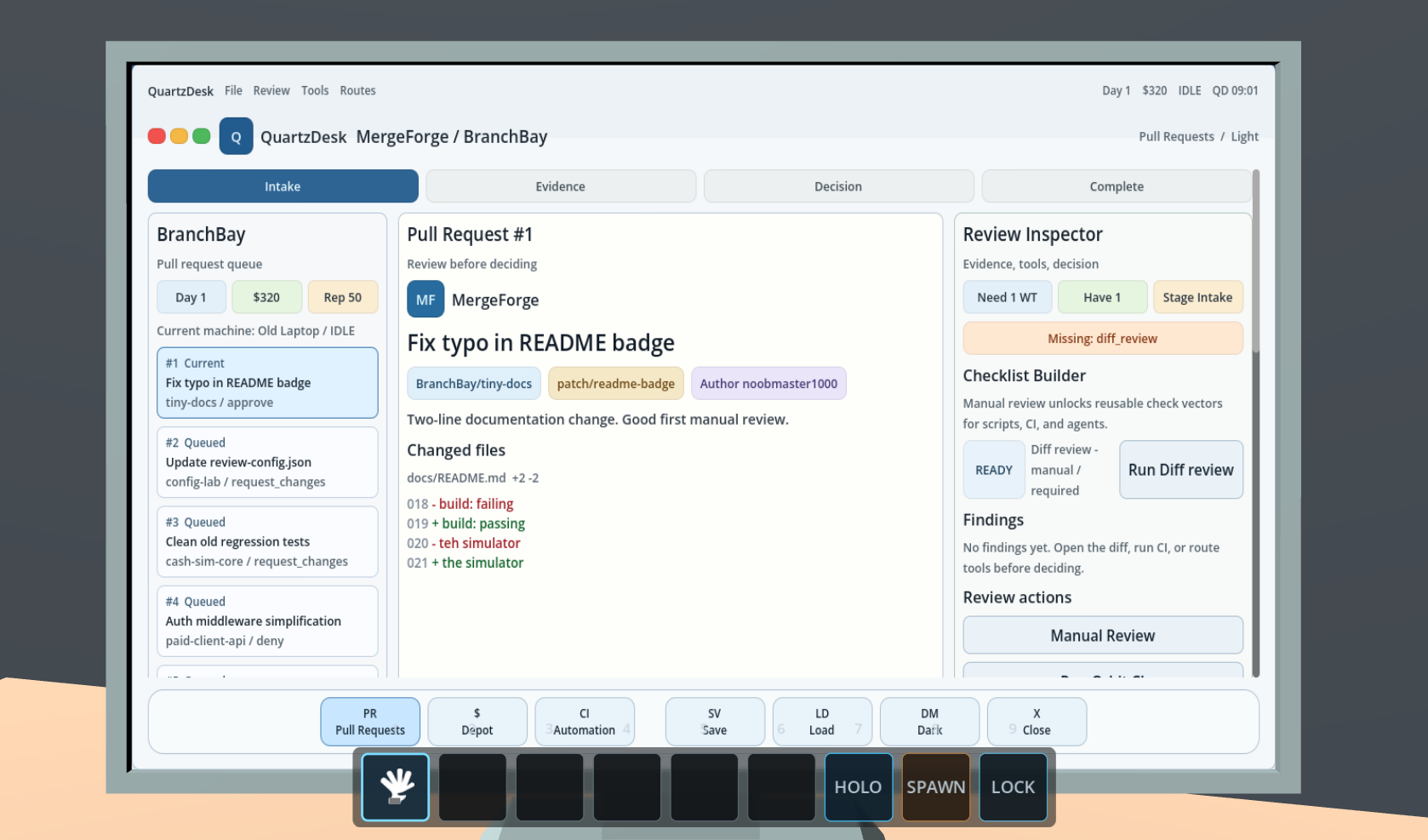Click the blue Q QuartzDesk app icon
1428x840 pixels.
point(236,136)
